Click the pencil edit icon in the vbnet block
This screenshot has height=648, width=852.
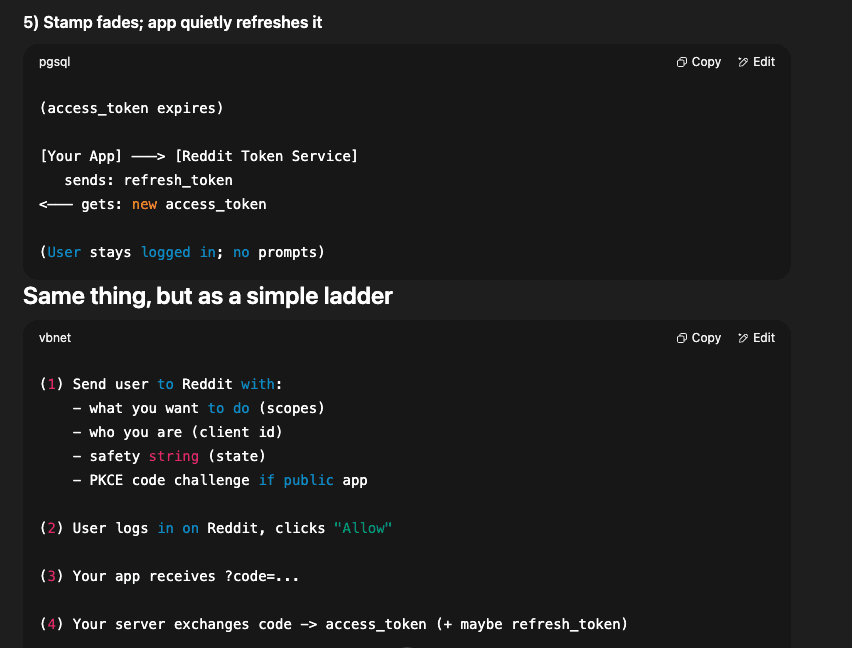tap(743, 338)
